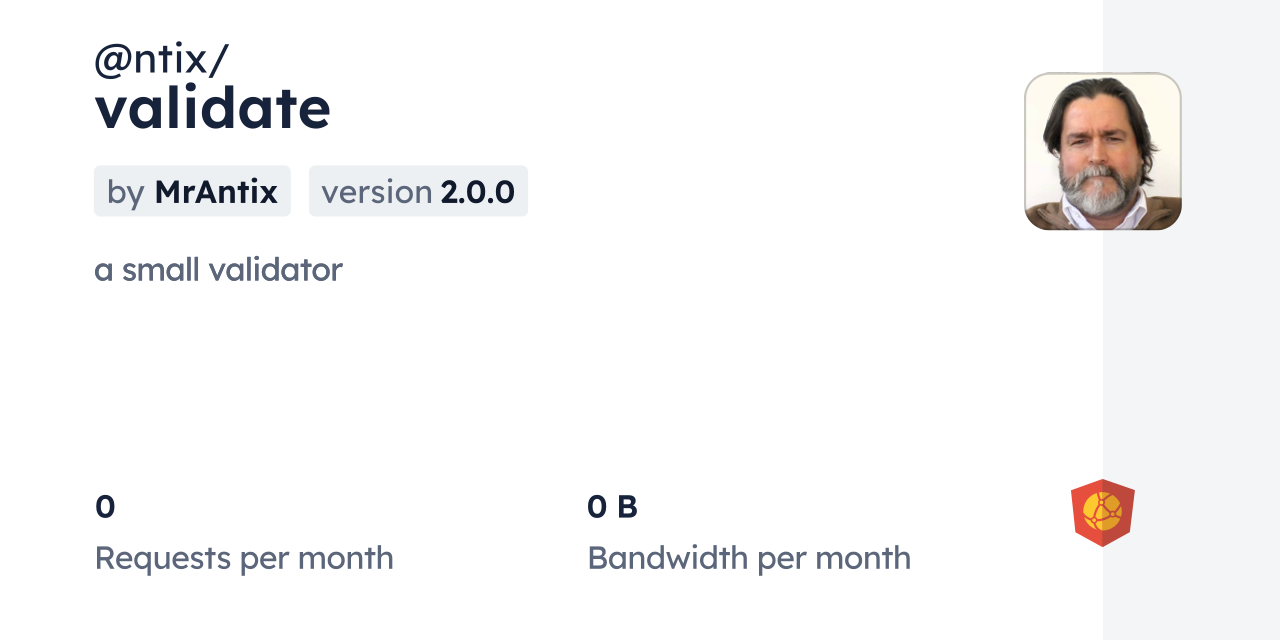Click the "0 B" bandwidth value

pos(612,507)
